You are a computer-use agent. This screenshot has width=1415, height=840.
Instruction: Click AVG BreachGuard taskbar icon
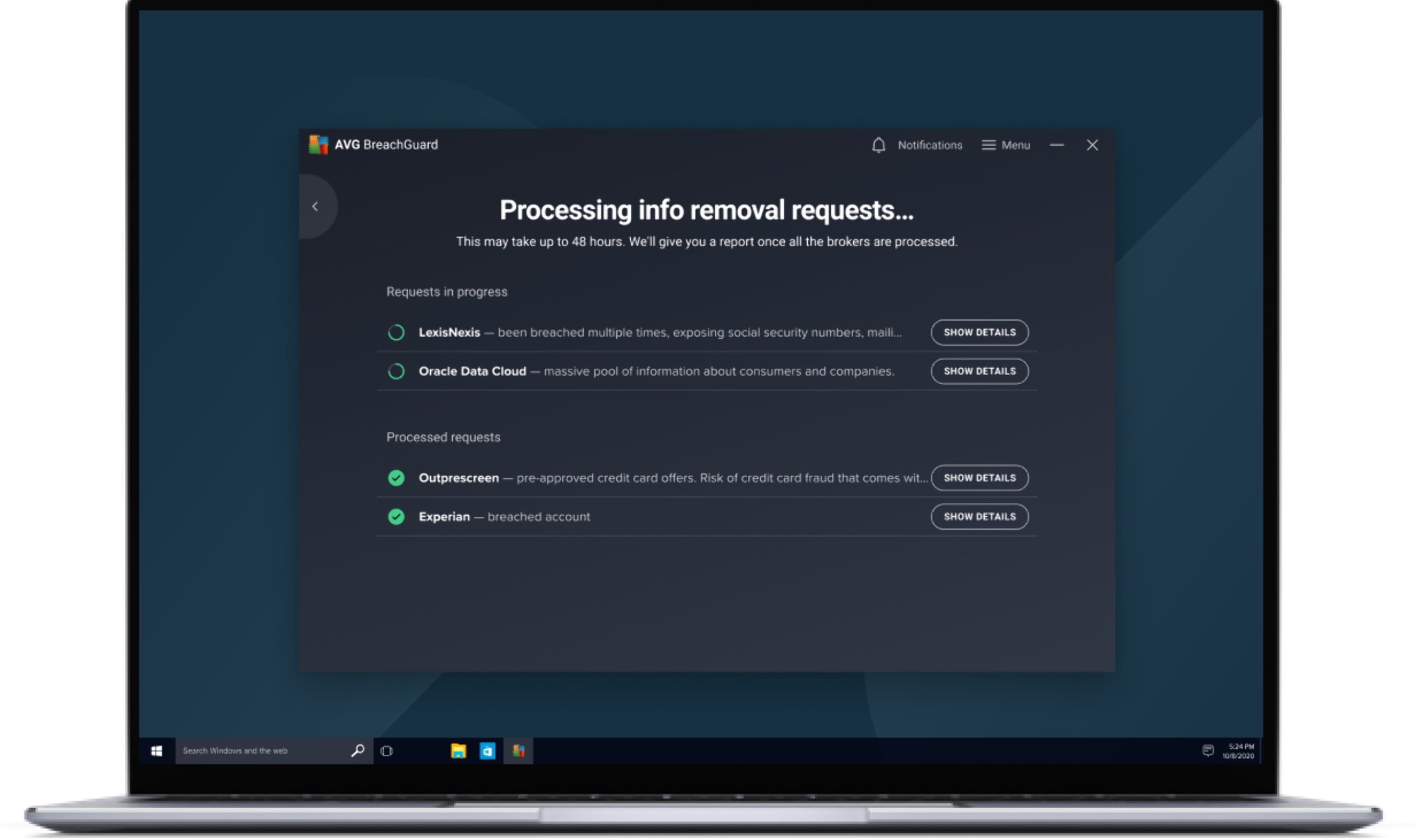tap(518, 751)
